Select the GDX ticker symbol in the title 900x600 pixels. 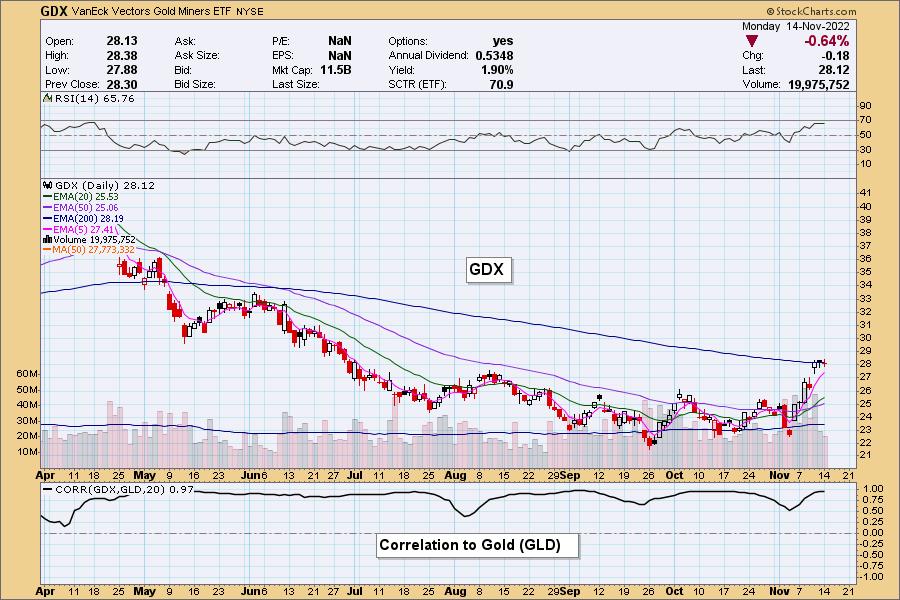(55, 11)
